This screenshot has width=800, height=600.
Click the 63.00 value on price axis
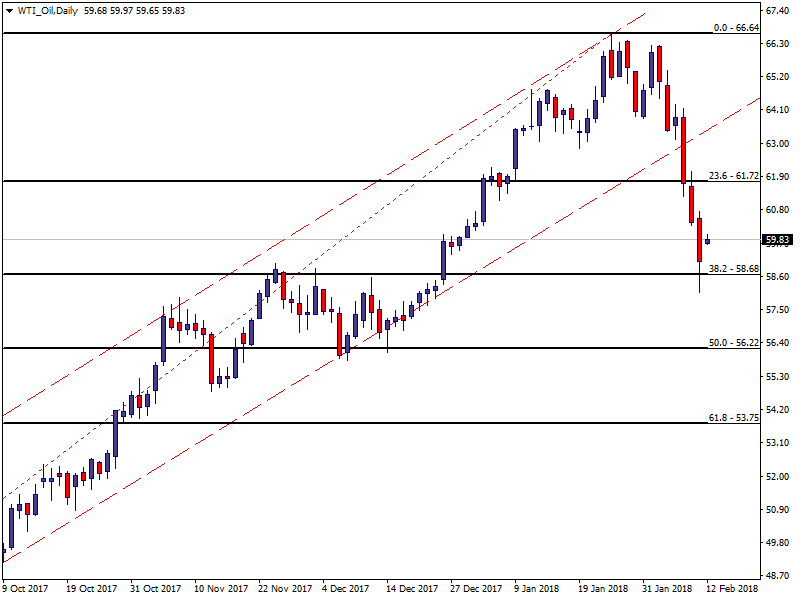(778, 144)
